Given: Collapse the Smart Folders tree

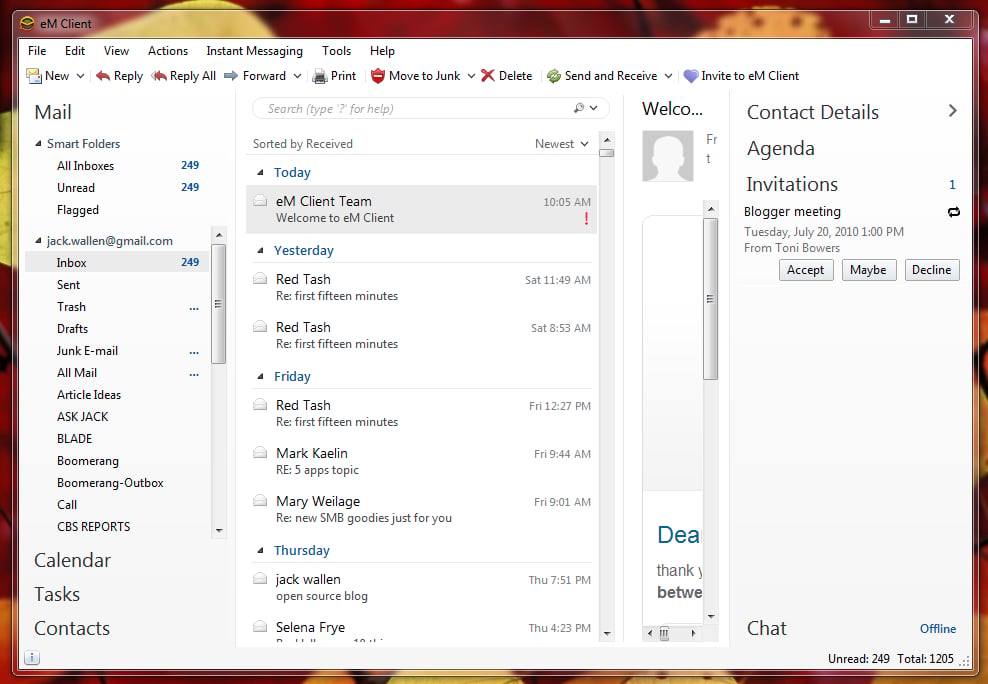Looking at the screenshot, I should tap(38, 144).
